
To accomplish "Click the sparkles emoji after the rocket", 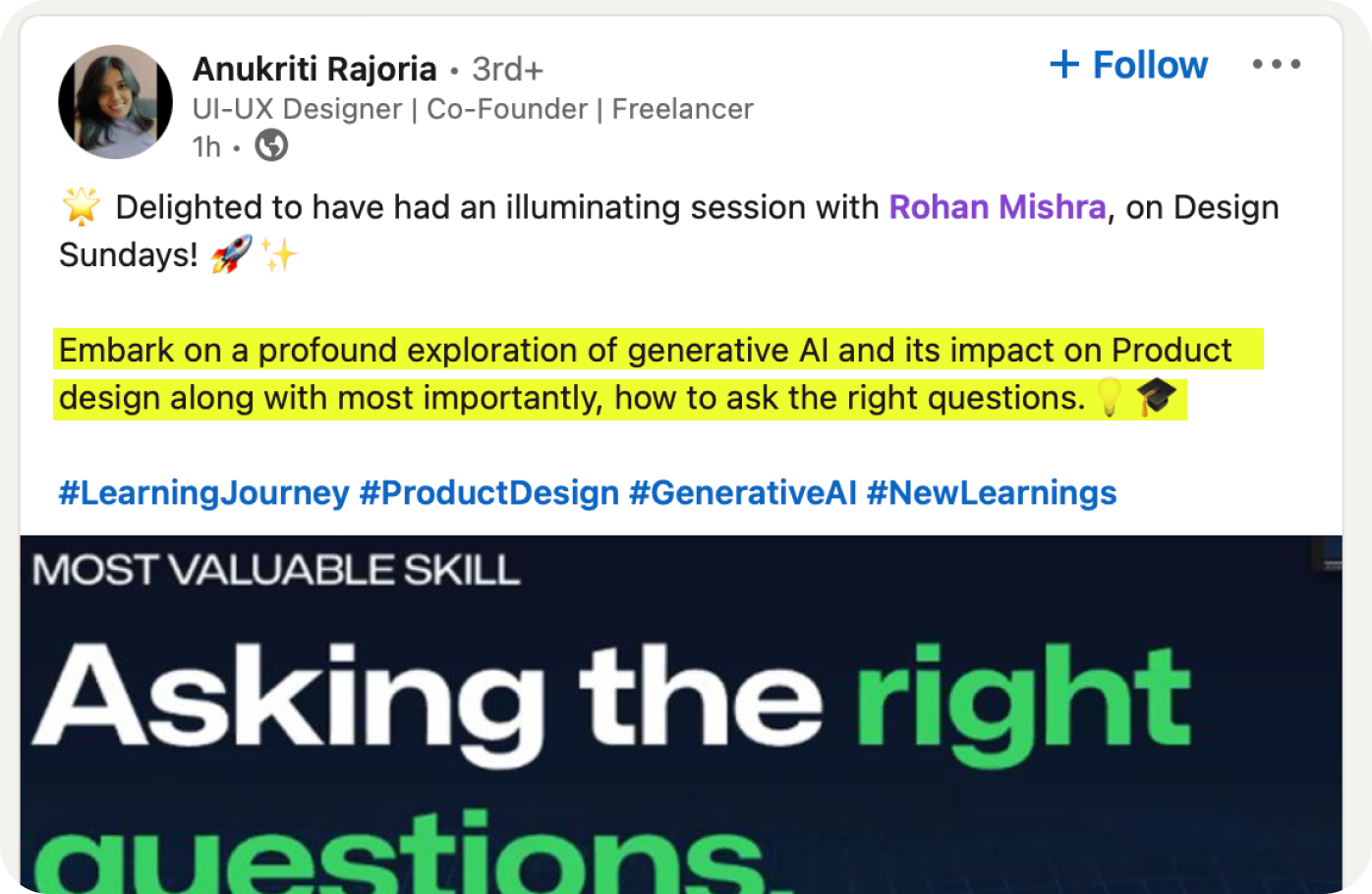I will click(279, 254).
